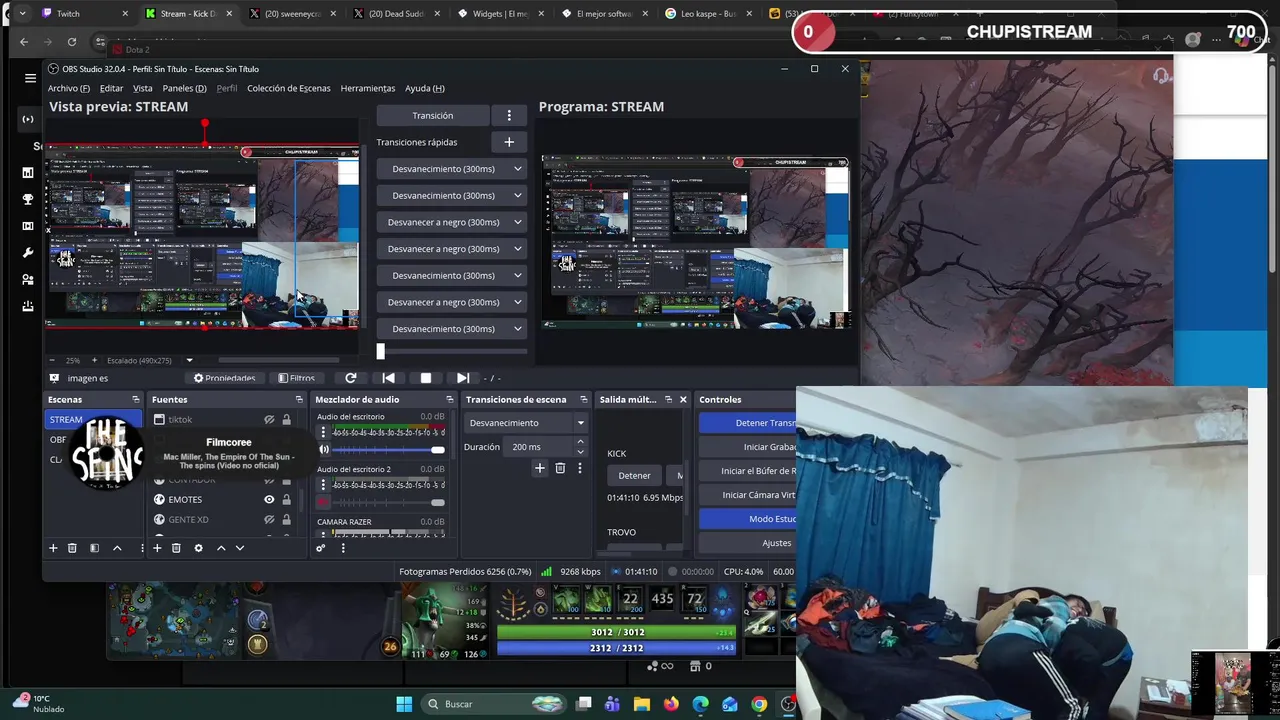The image size is (1280, 720).
Task: Move source down arrow in Fuentes
Action: pyautogui.click(x=240, y=548)
